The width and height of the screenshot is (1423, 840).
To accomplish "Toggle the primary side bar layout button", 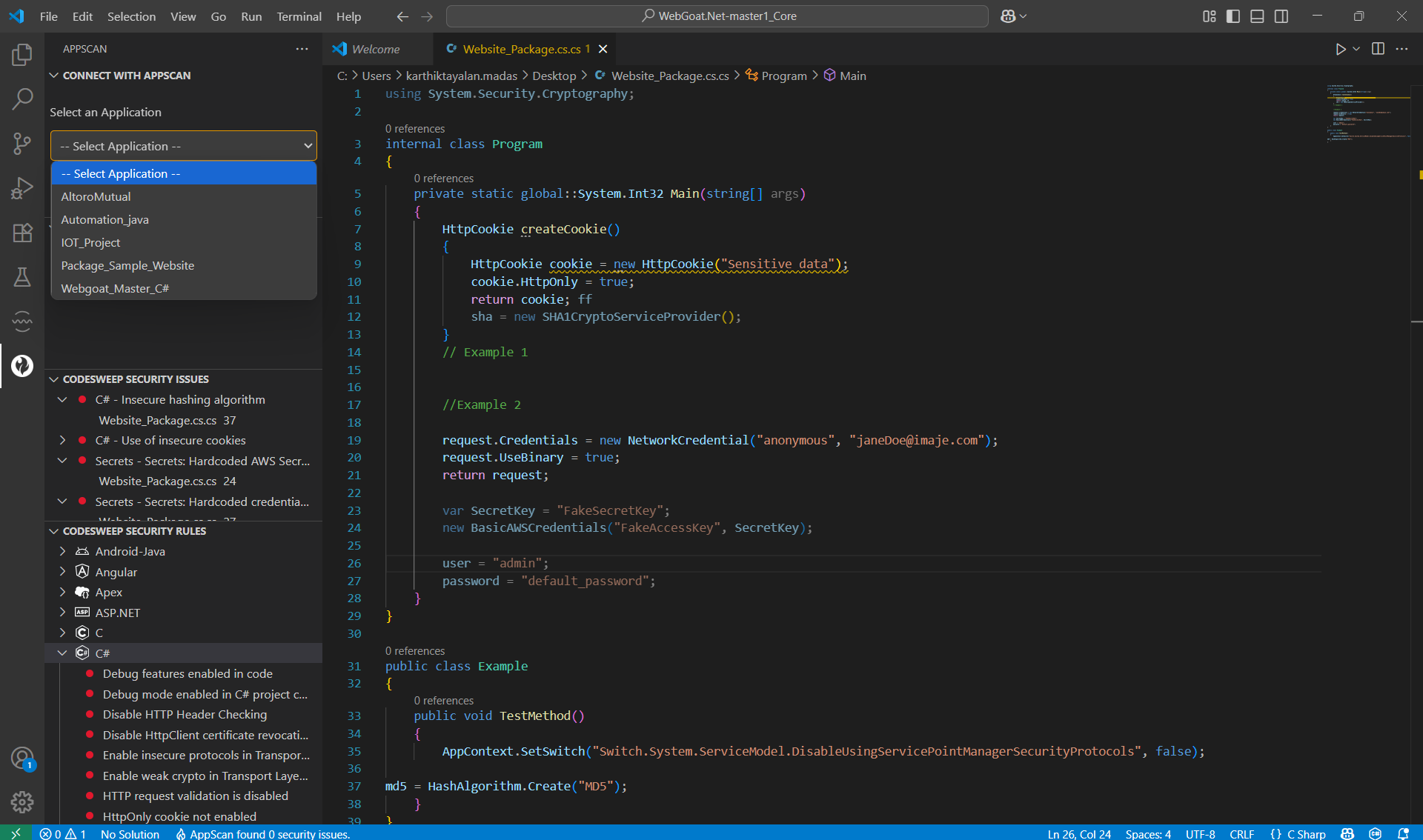I will point(1233,16).
